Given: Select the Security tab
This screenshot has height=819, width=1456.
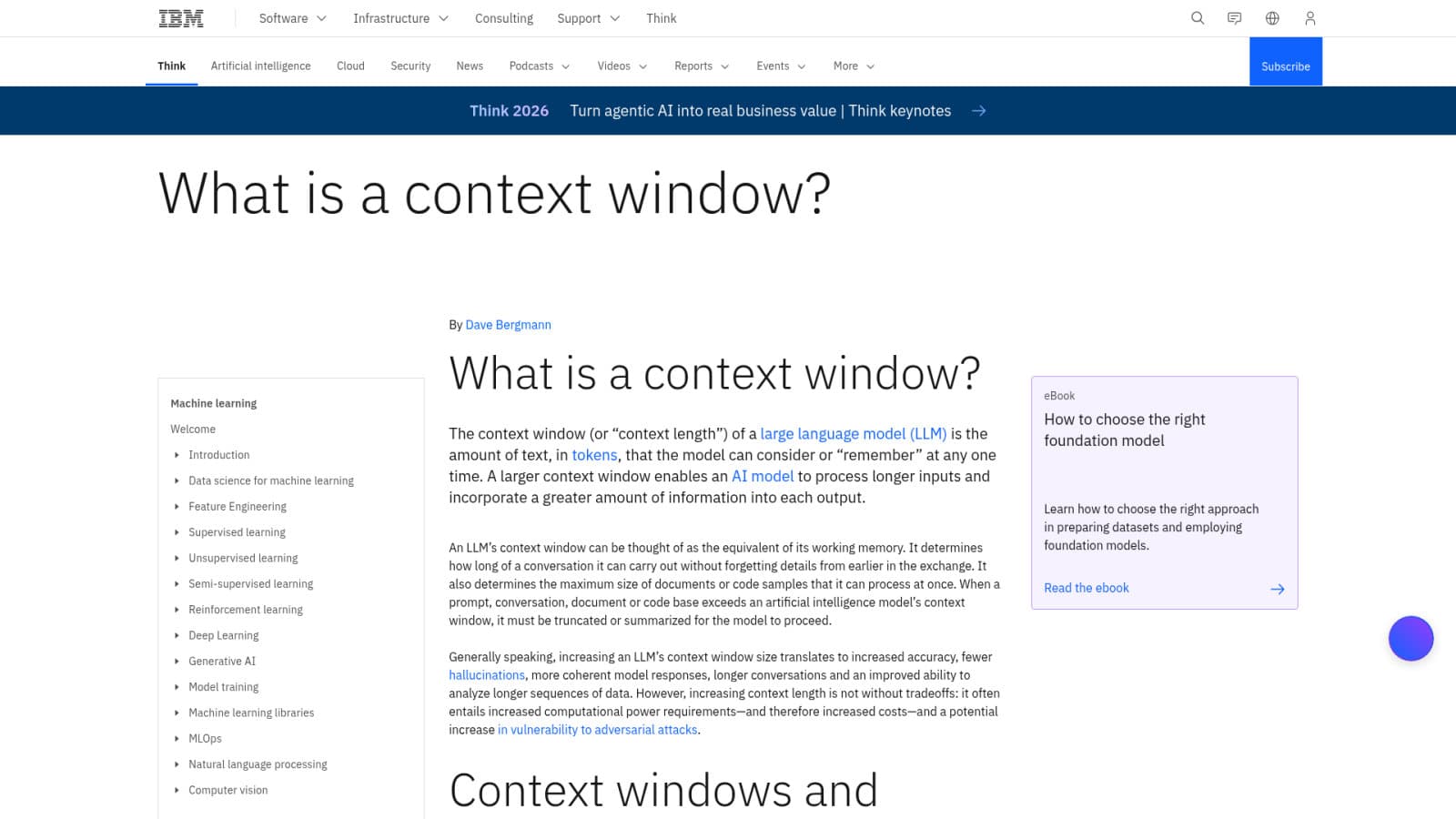Looking at the screenshot, I should (410, 66).
